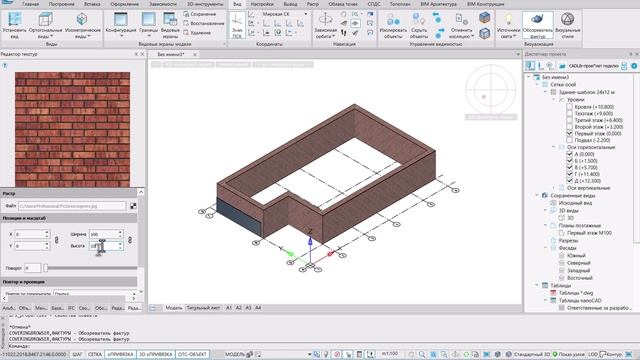Toggle the Третий этаж (+6.400) checkbox

(x=569, y=120)
